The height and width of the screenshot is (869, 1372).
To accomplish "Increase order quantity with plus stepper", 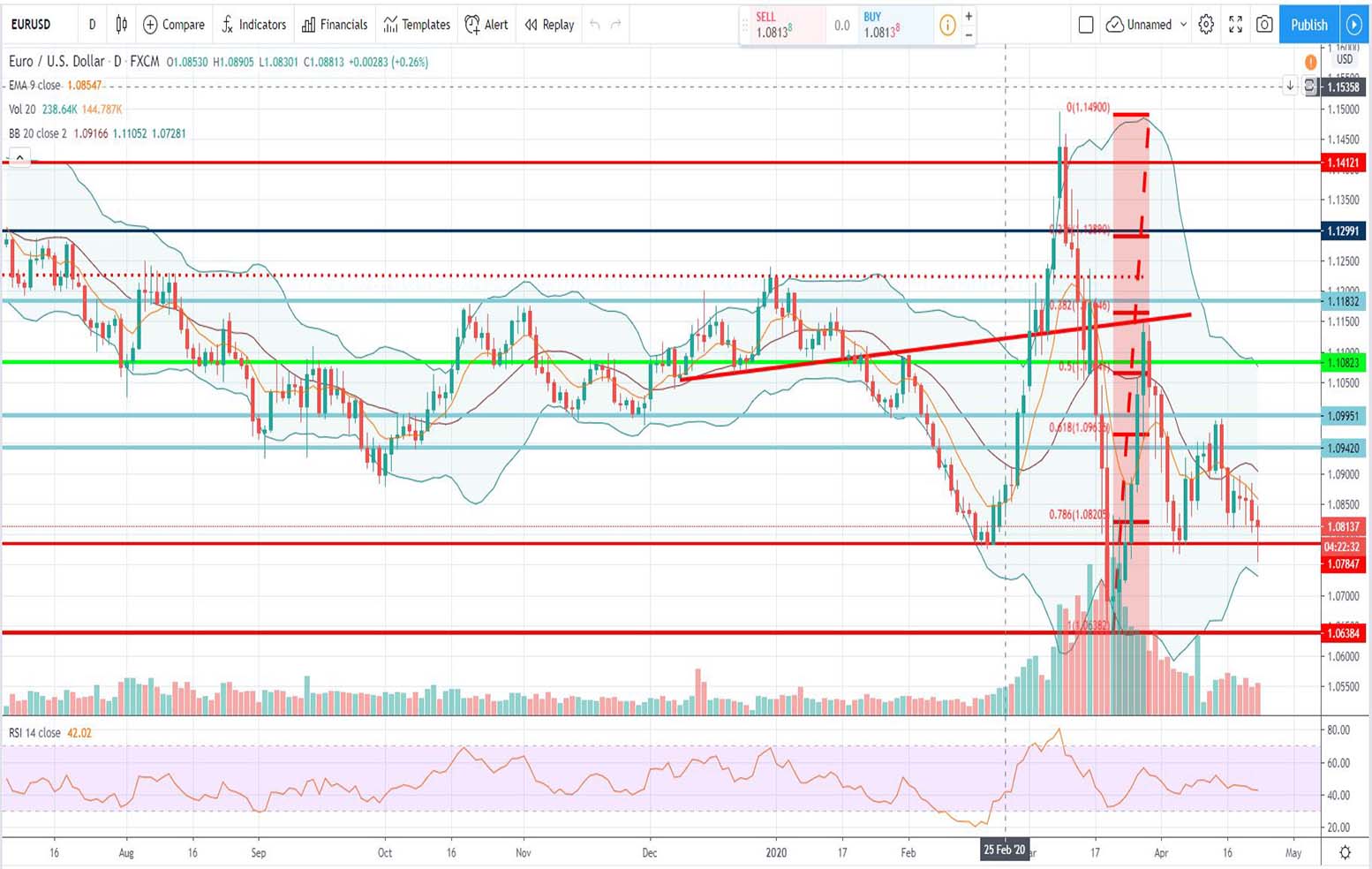I will point(969,16).
